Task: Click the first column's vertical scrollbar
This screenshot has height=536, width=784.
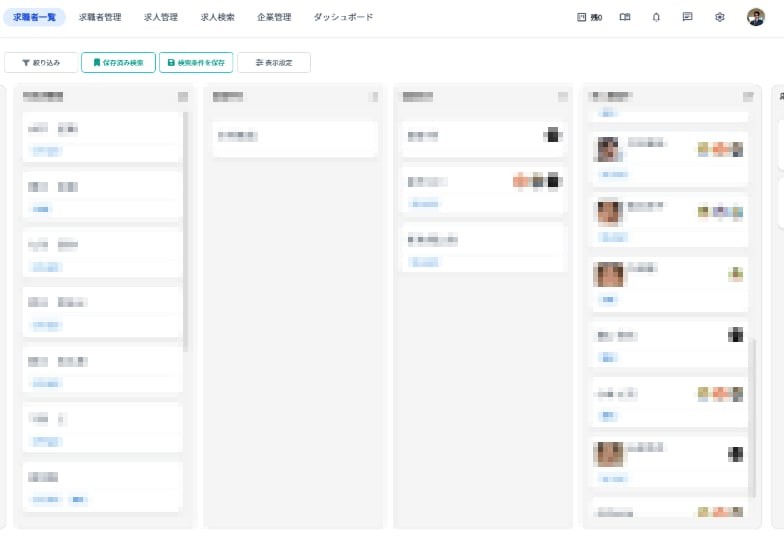Action: pyautogui.click(x=186, y=232)
